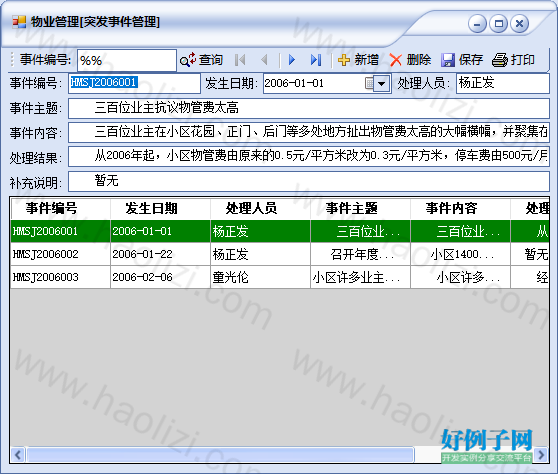Click 杨正发 cell in HMSJ2006002 row
The width and height of the screenshot is (558, 474).
pyautogui.click(x=260, y=254)
